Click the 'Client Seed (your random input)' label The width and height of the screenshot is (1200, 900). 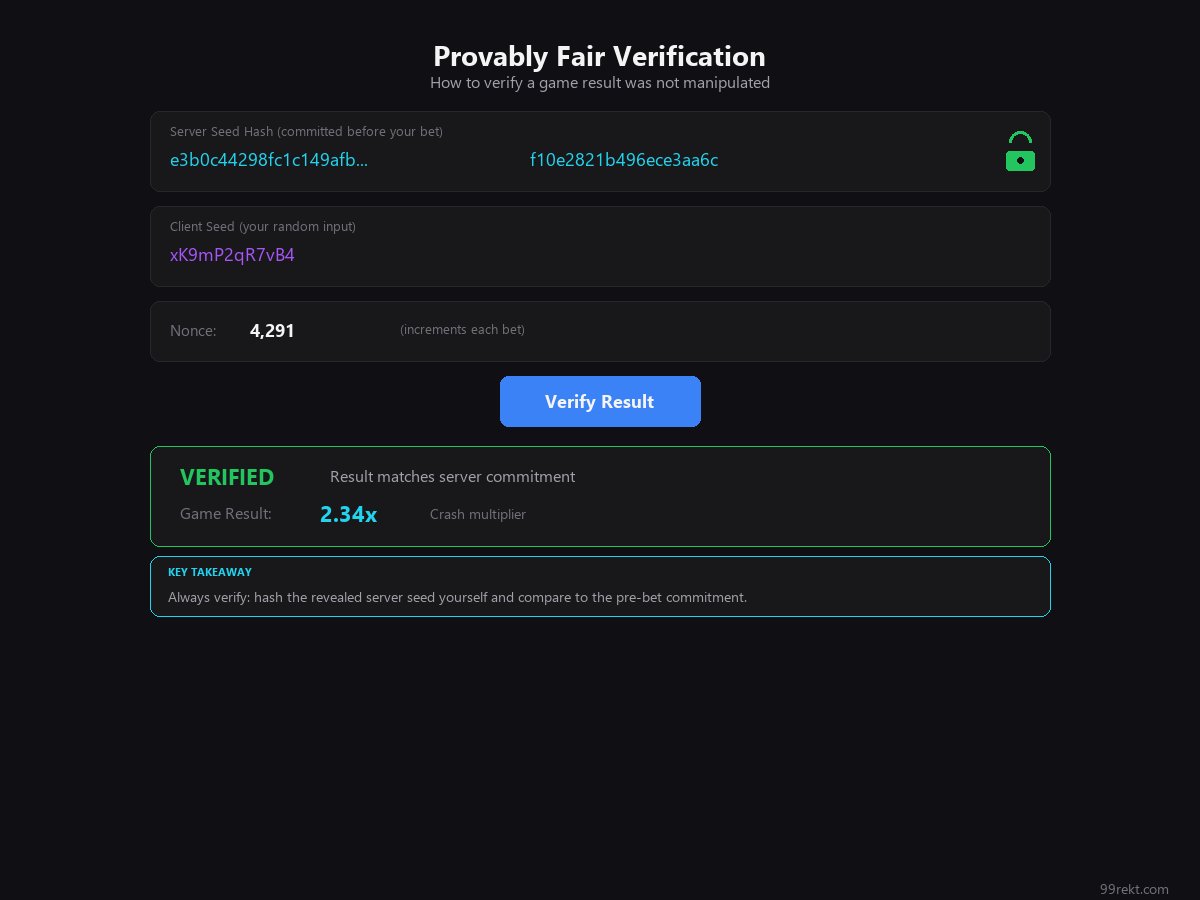[x=262, y=227]
